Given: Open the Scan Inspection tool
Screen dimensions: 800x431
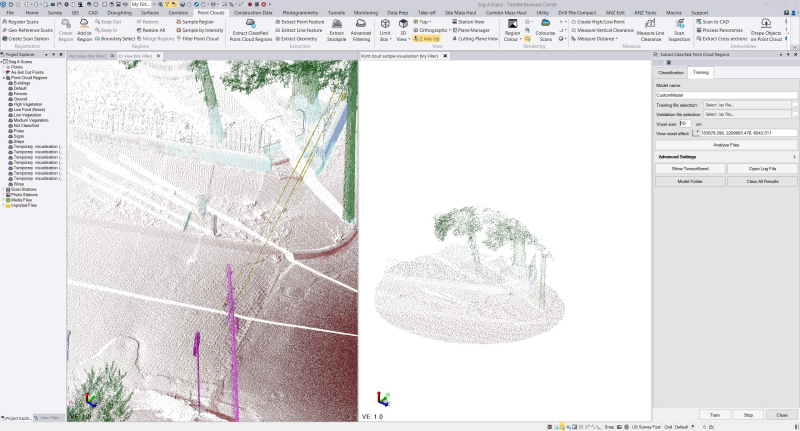Looking at the screenshot, I should [x=679, y=25].
